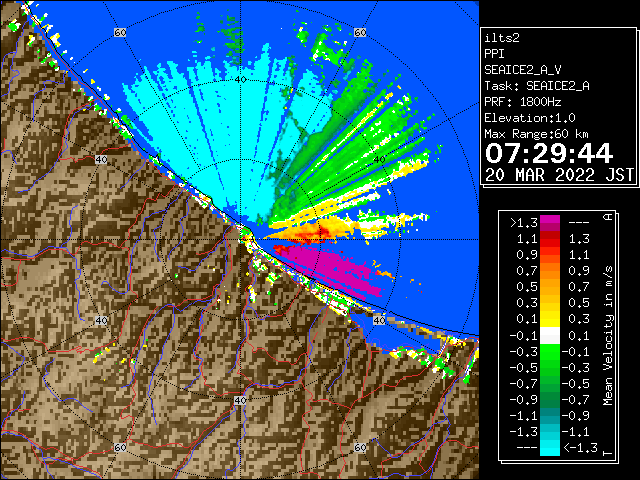Pick the white band in the velocity color bar

[550, 336]
